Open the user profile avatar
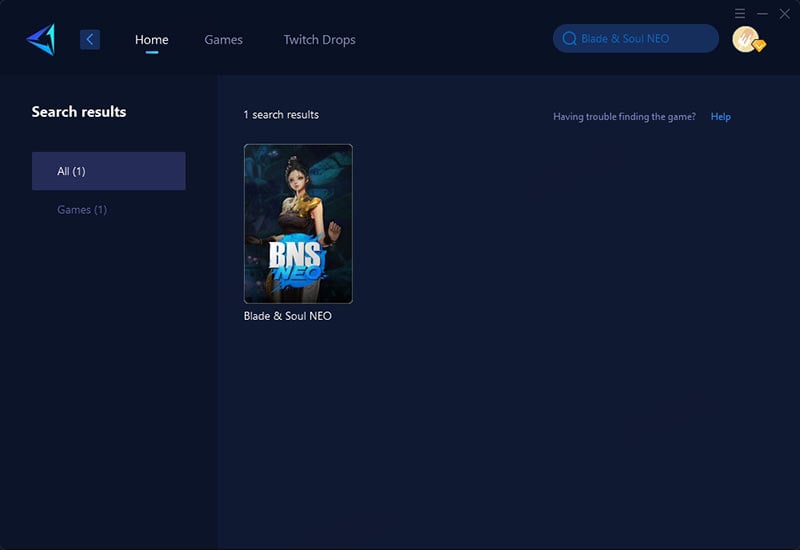 (748, 39)
